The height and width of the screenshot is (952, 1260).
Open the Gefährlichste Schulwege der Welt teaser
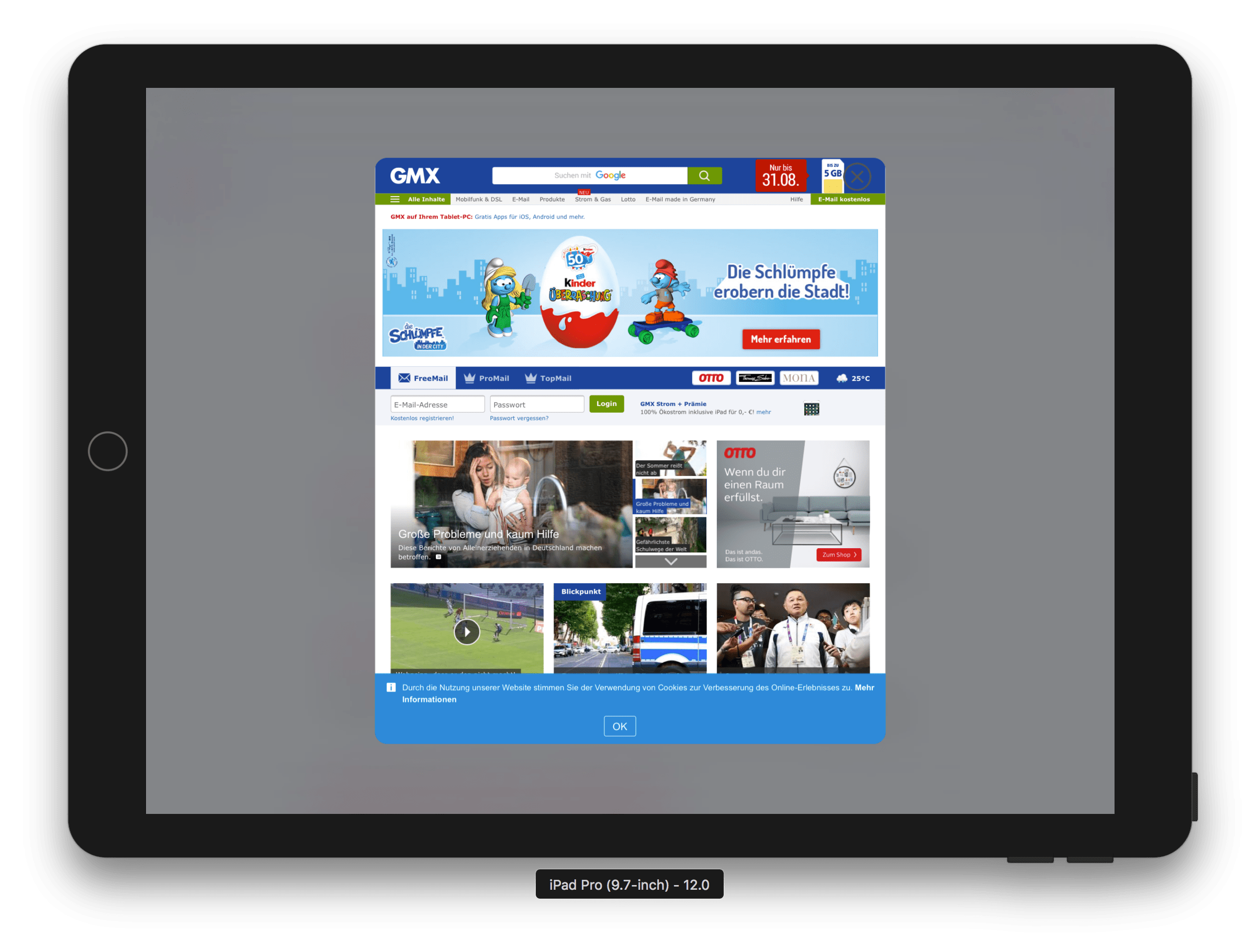coord(671,535)
